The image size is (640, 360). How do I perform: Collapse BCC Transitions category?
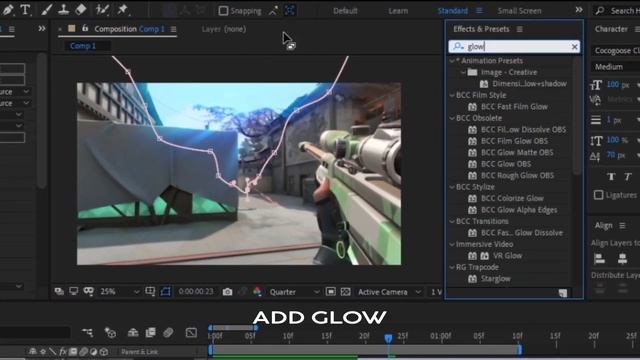click(452, 221)
